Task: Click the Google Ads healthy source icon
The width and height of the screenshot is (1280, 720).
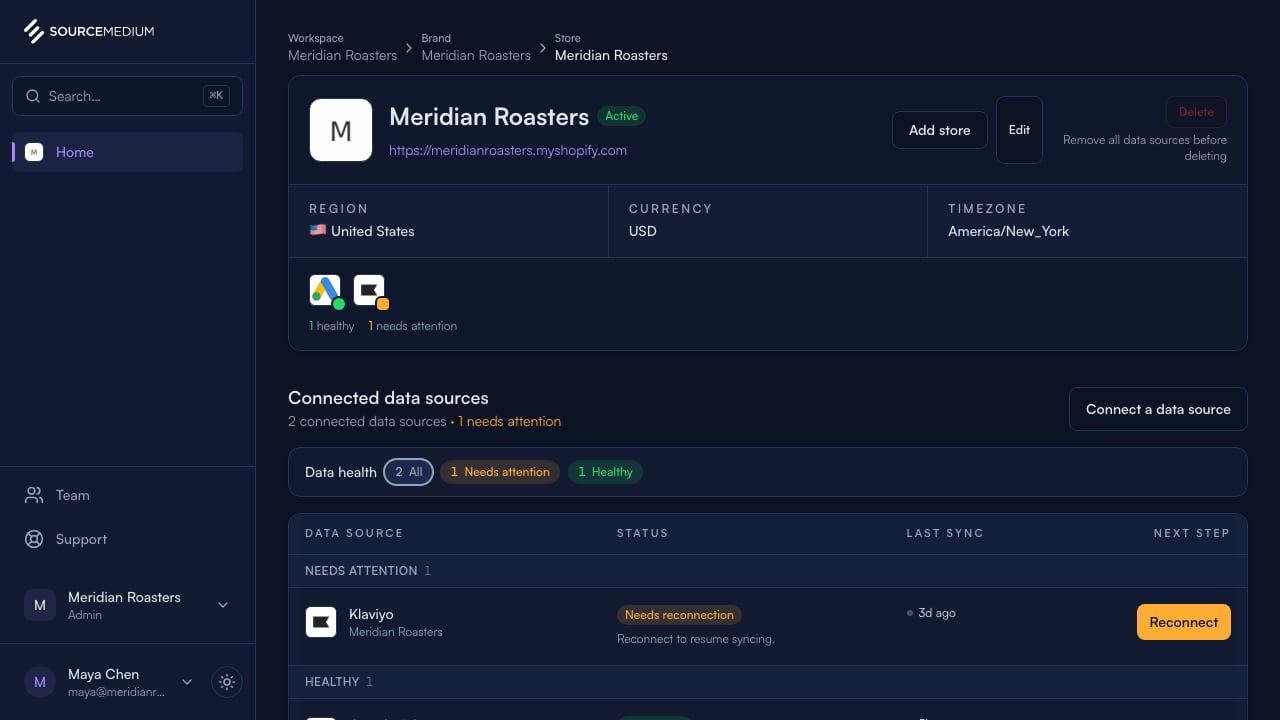Action: point(325,290)
